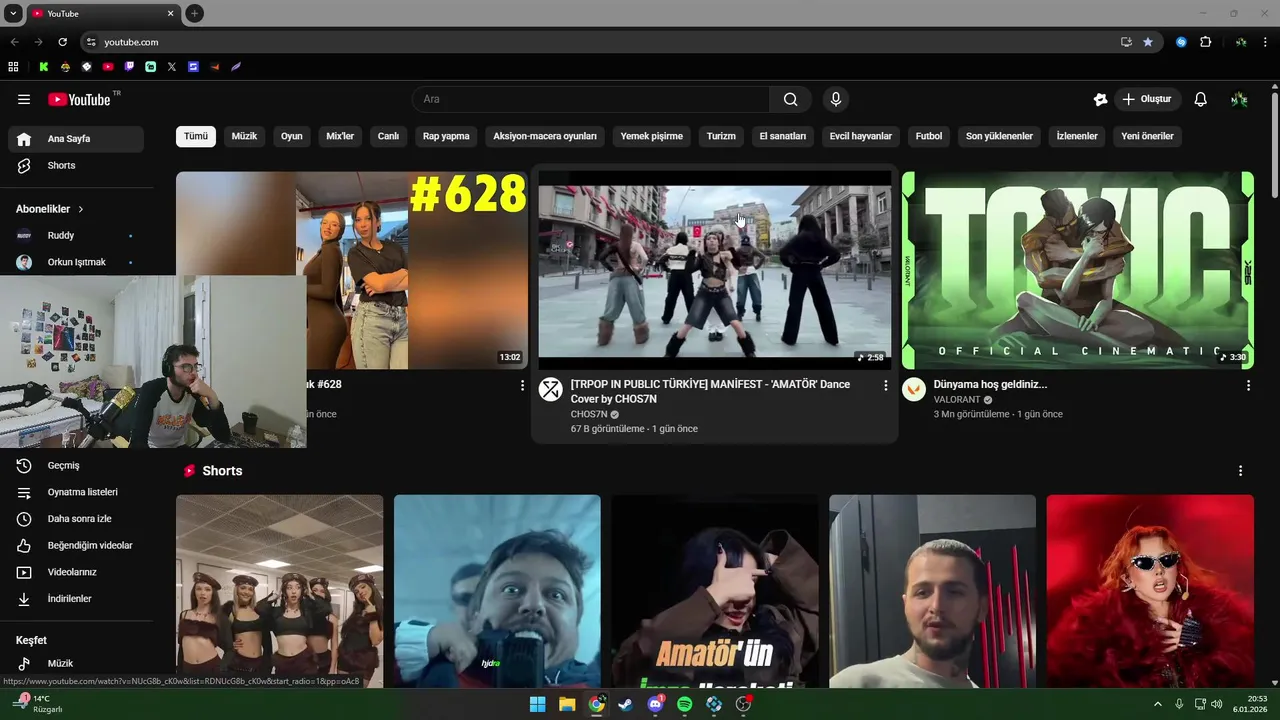Open the YouTube account avatar menu
Screen dimensions: 1280x720
click(1239, 99)
